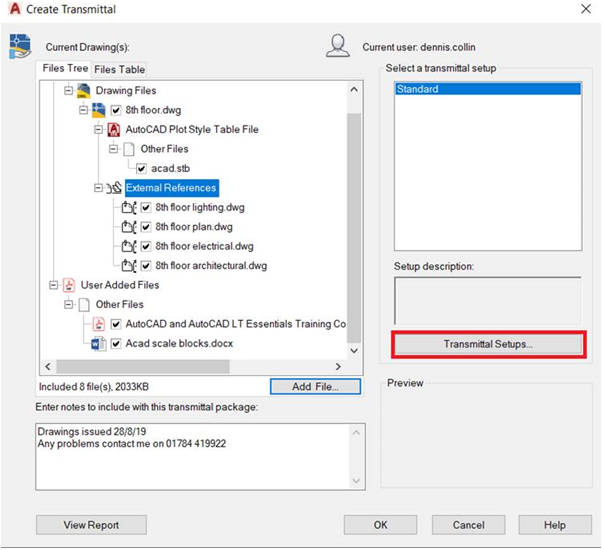Select the External References tree label
The width and height of the screenshot is (603, 550).
point(172,188)
